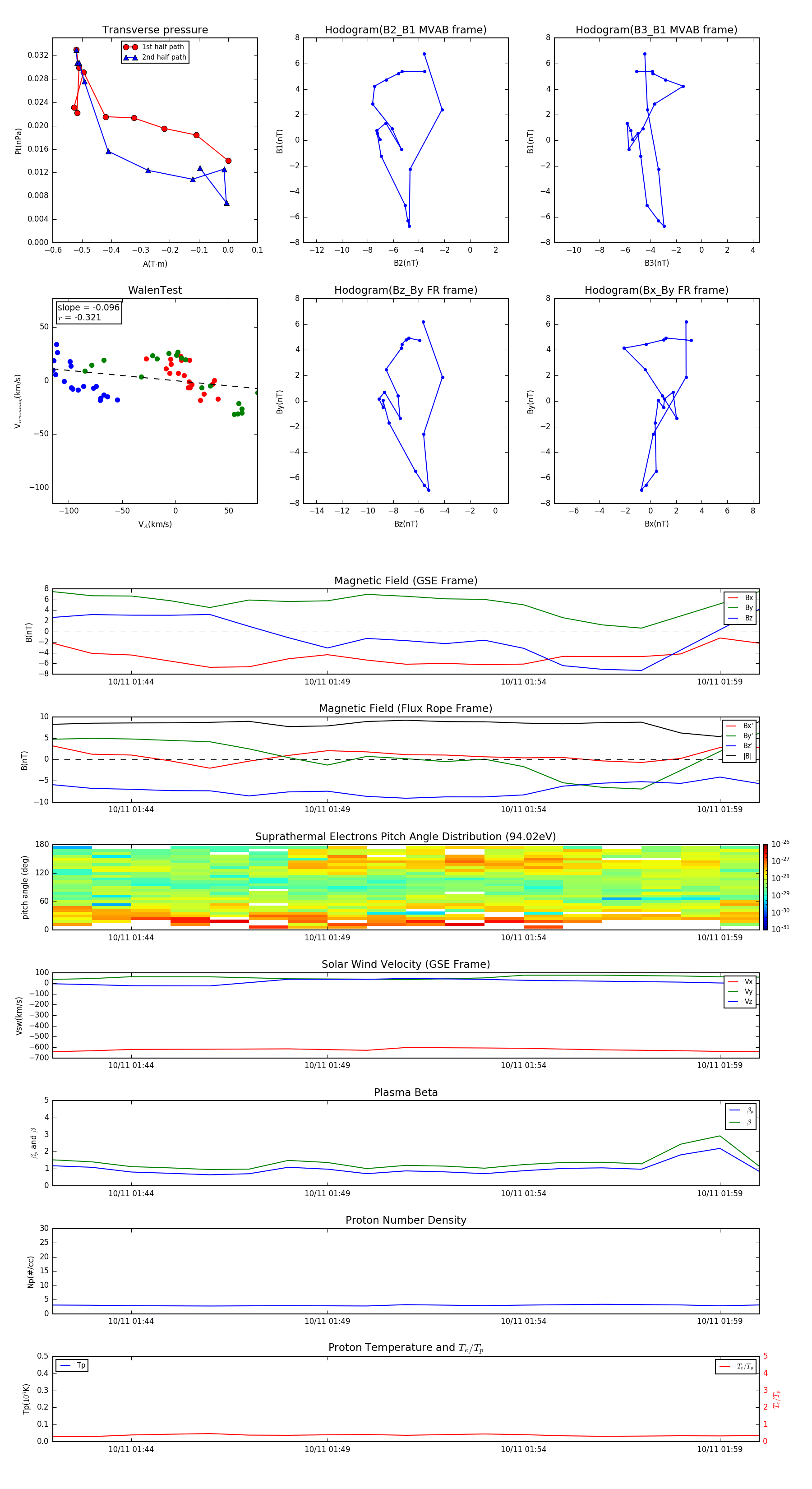812x1489 pixels.
Task: Click the 'Transverse pressure' plot title
Action: click(x=155, y=30)
